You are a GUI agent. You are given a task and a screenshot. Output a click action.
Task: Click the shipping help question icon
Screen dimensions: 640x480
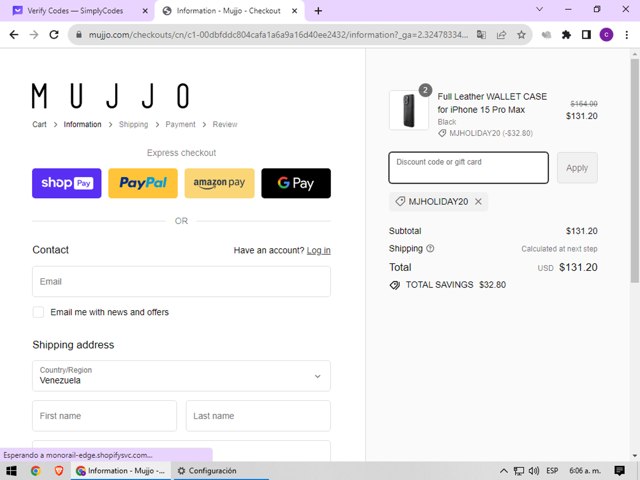point(430,248)
